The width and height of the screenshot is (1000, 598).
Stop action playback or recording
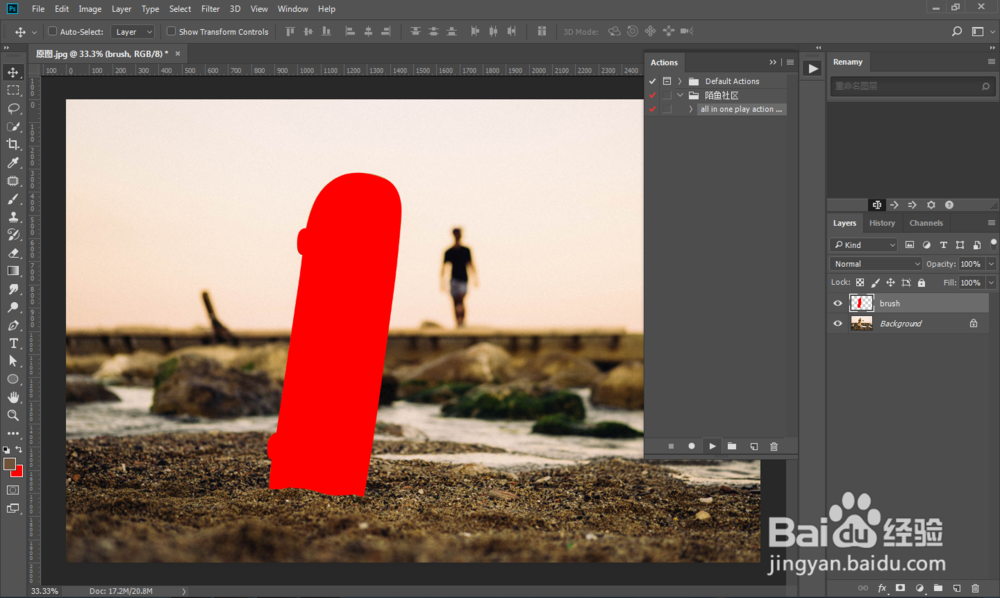tap(671, 446)
